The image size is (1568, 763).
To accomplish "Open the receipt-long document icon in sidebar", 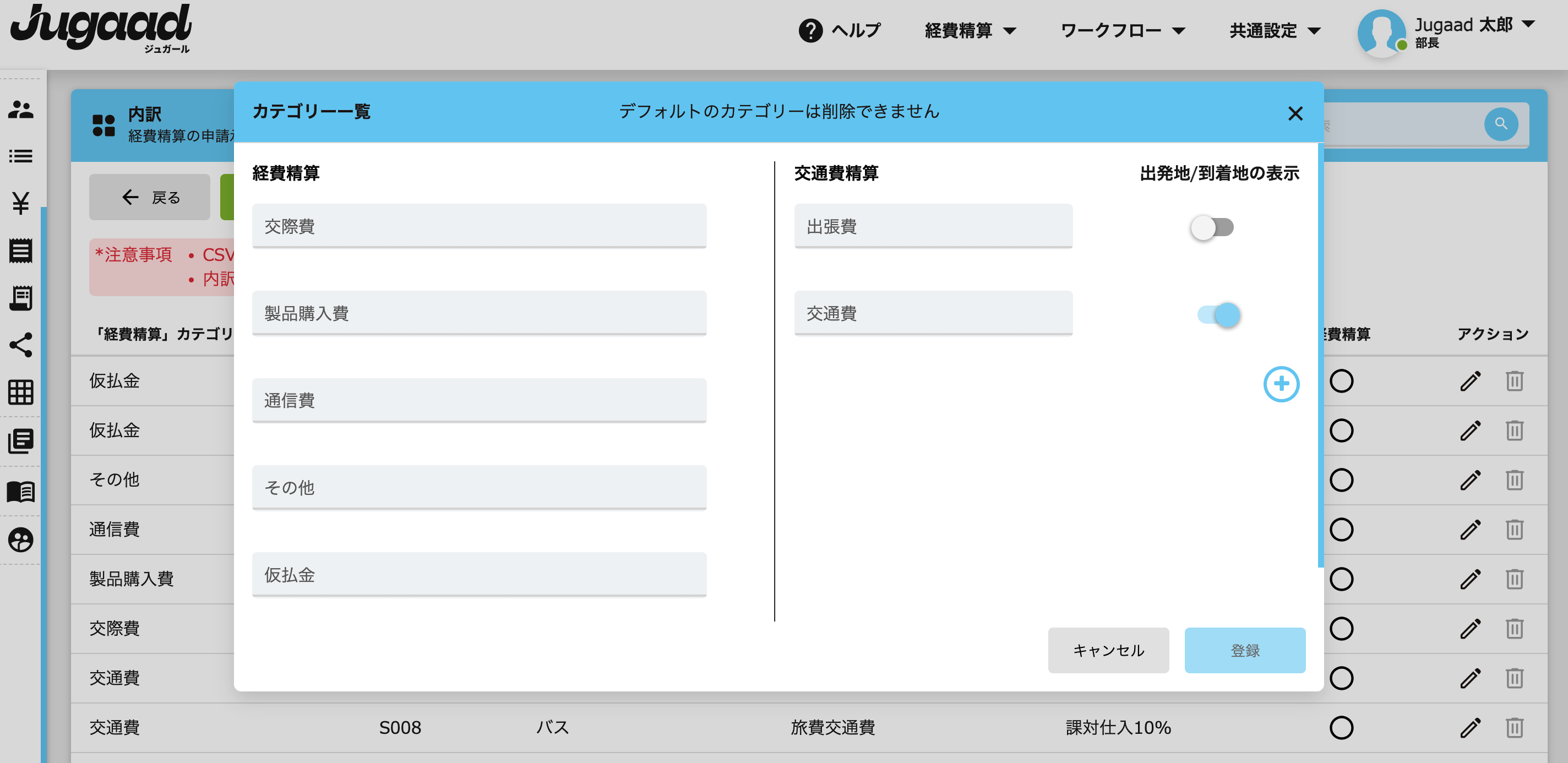I will 21,298.
